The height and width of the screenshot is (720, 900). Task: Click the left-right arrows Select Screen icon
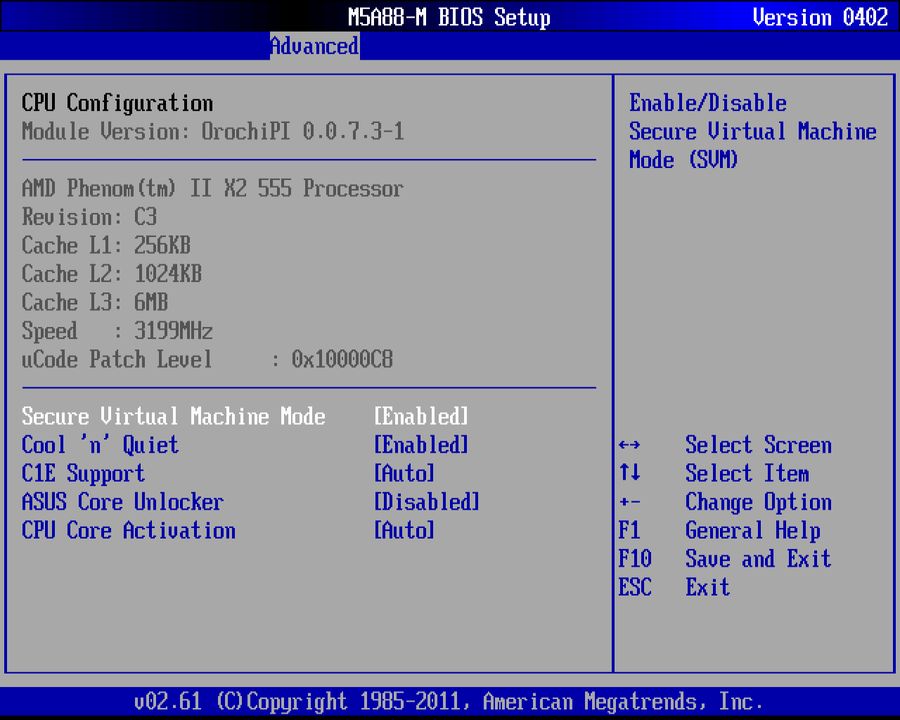630,445
